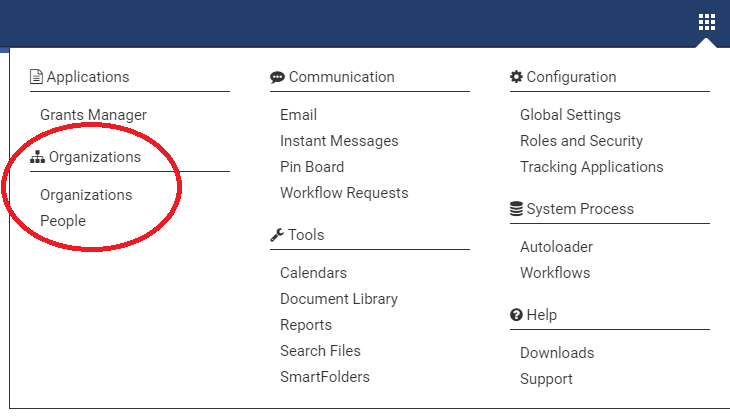Go to People
The height and width of the screenshot is (417, 730).
pos(63,221)
